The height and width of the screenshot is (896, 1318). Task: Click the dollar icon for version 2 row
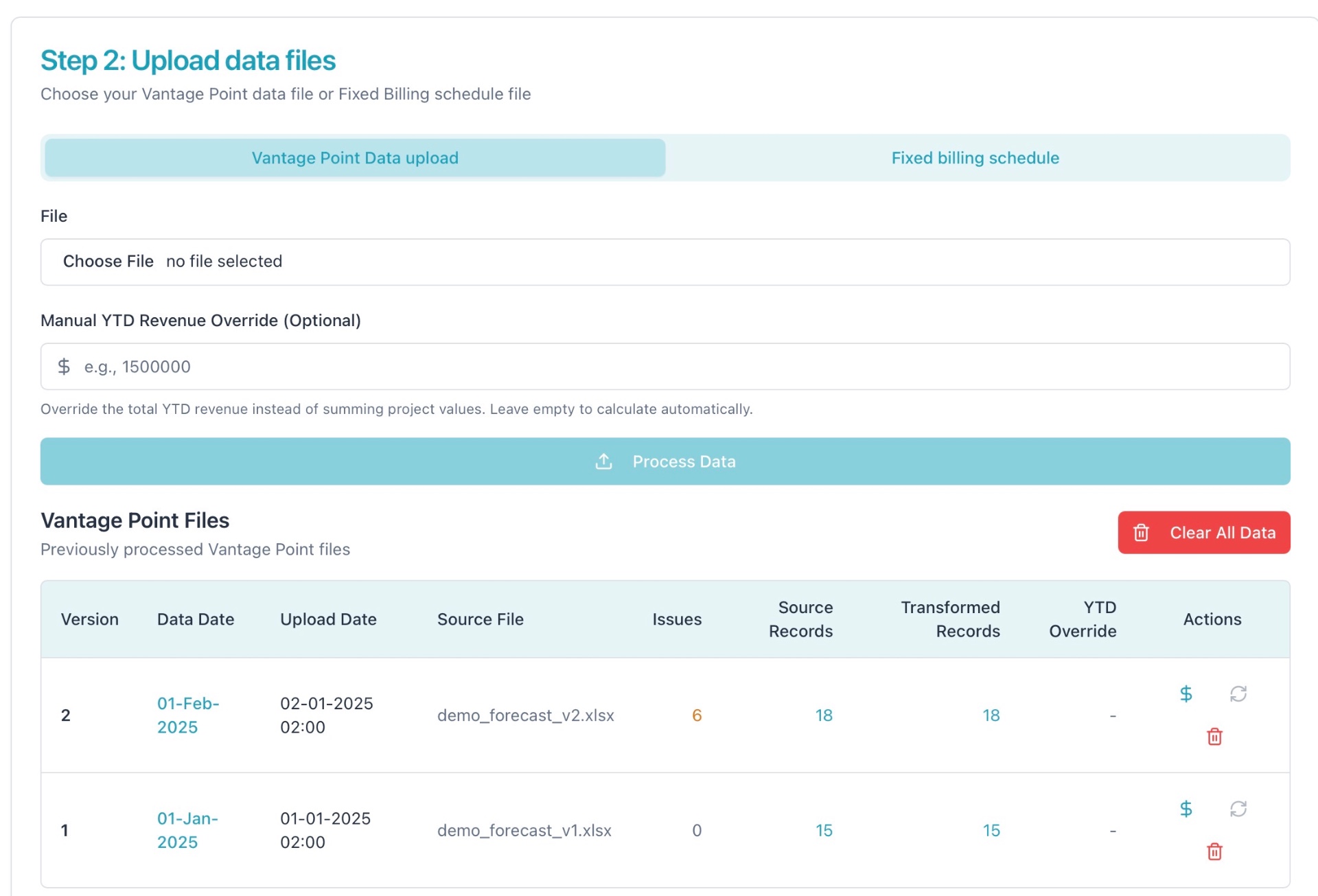pos(1186,693)
